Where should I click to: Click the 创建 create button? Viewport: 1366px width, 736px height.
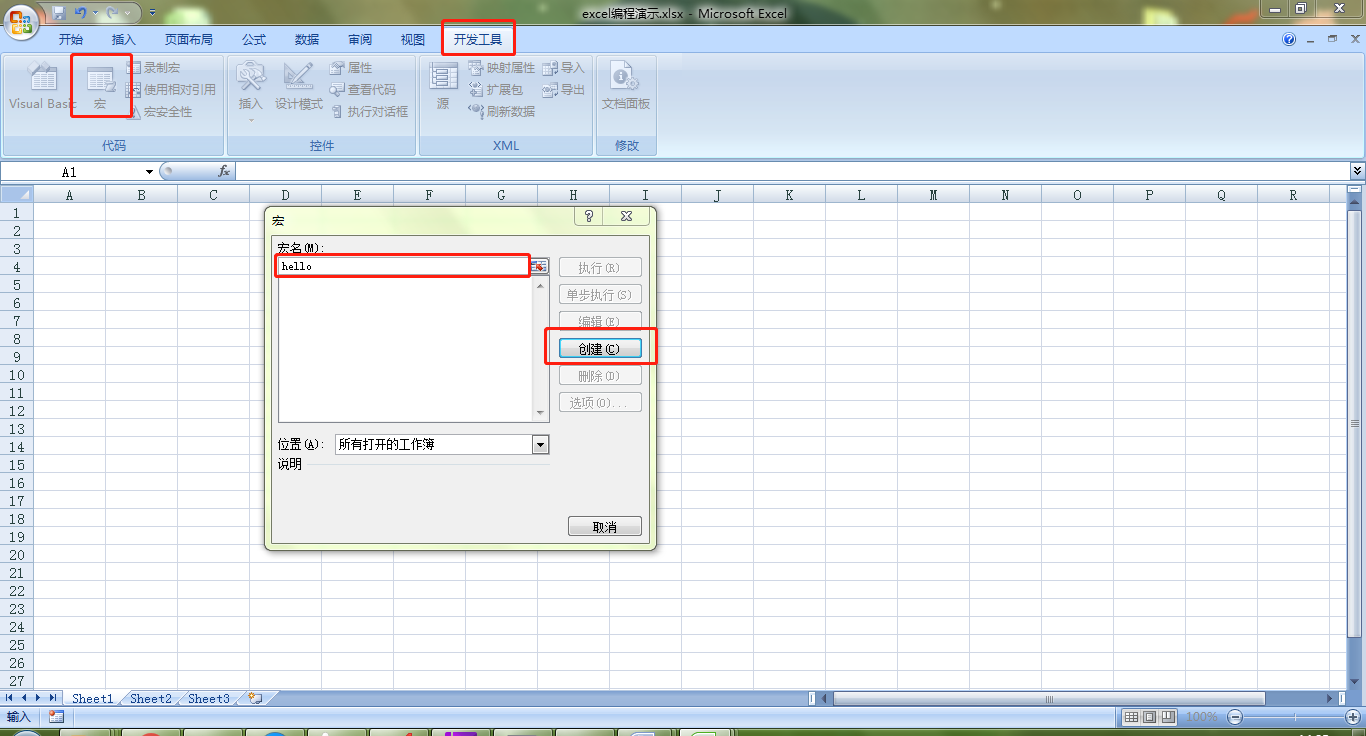click(600, 349)
